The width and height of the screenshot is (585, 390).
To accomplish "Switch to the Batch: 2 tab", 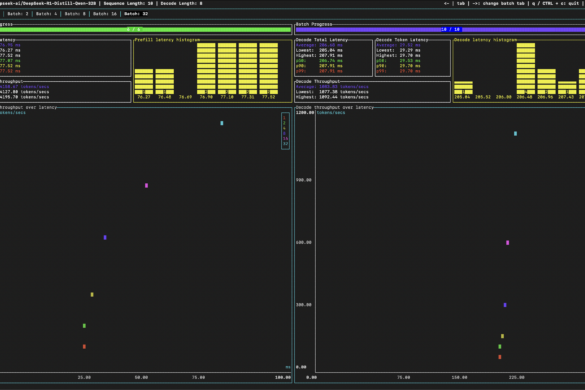I will pos(18,14).
